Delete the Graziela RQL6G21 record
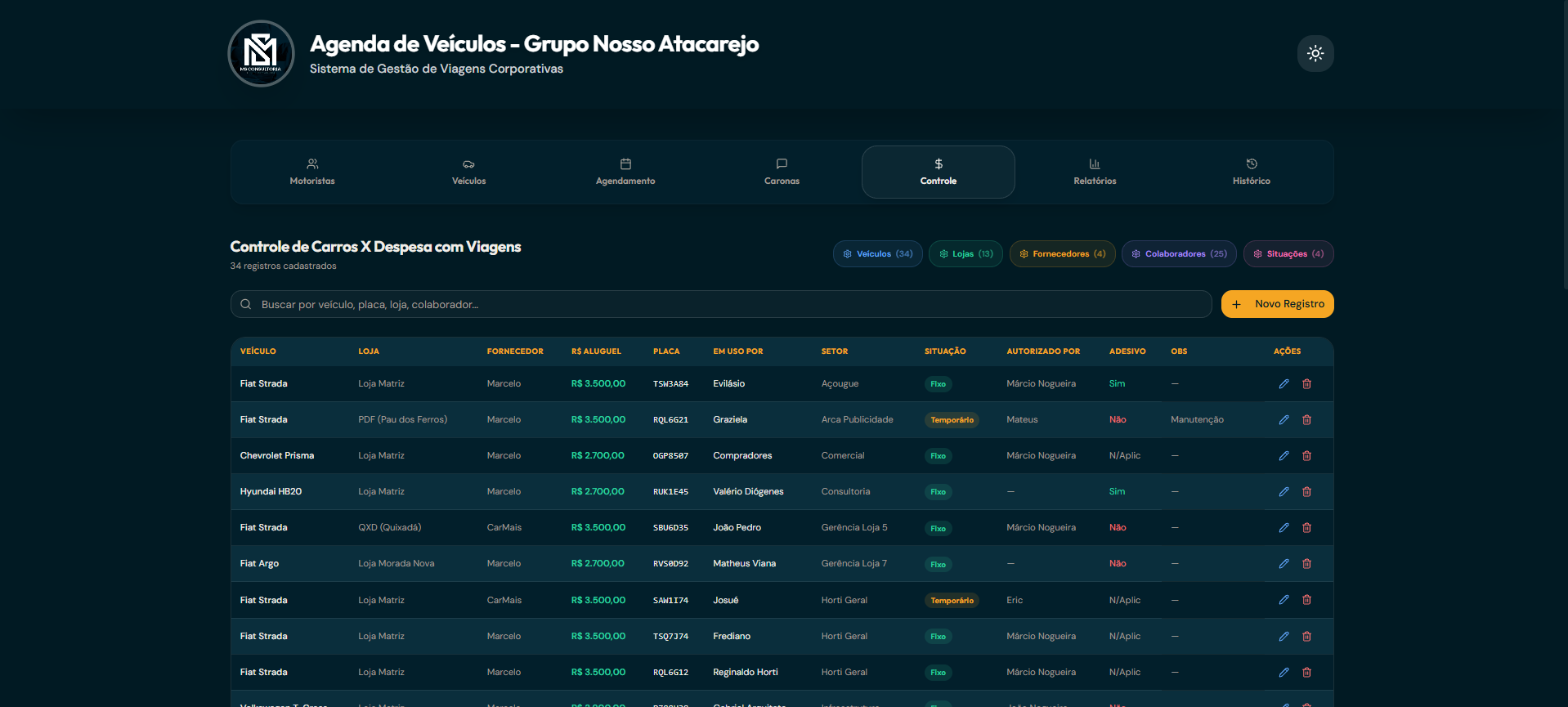The width and height of the screenshot is (1568, 707). coord(1306,419)
